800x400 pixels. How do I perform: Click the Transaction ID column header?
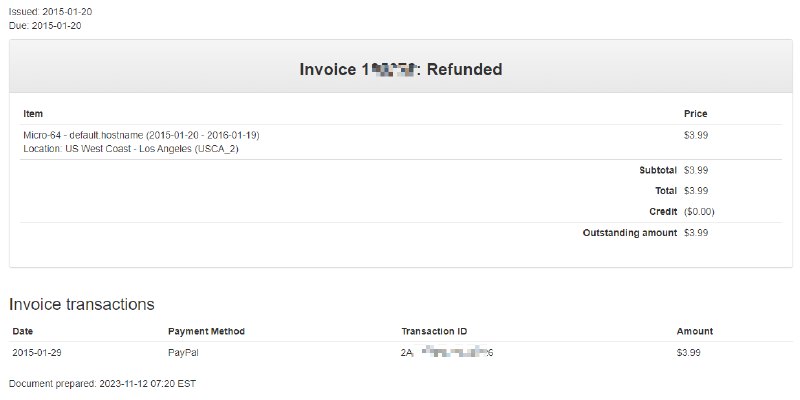click(x=434, y=331)
